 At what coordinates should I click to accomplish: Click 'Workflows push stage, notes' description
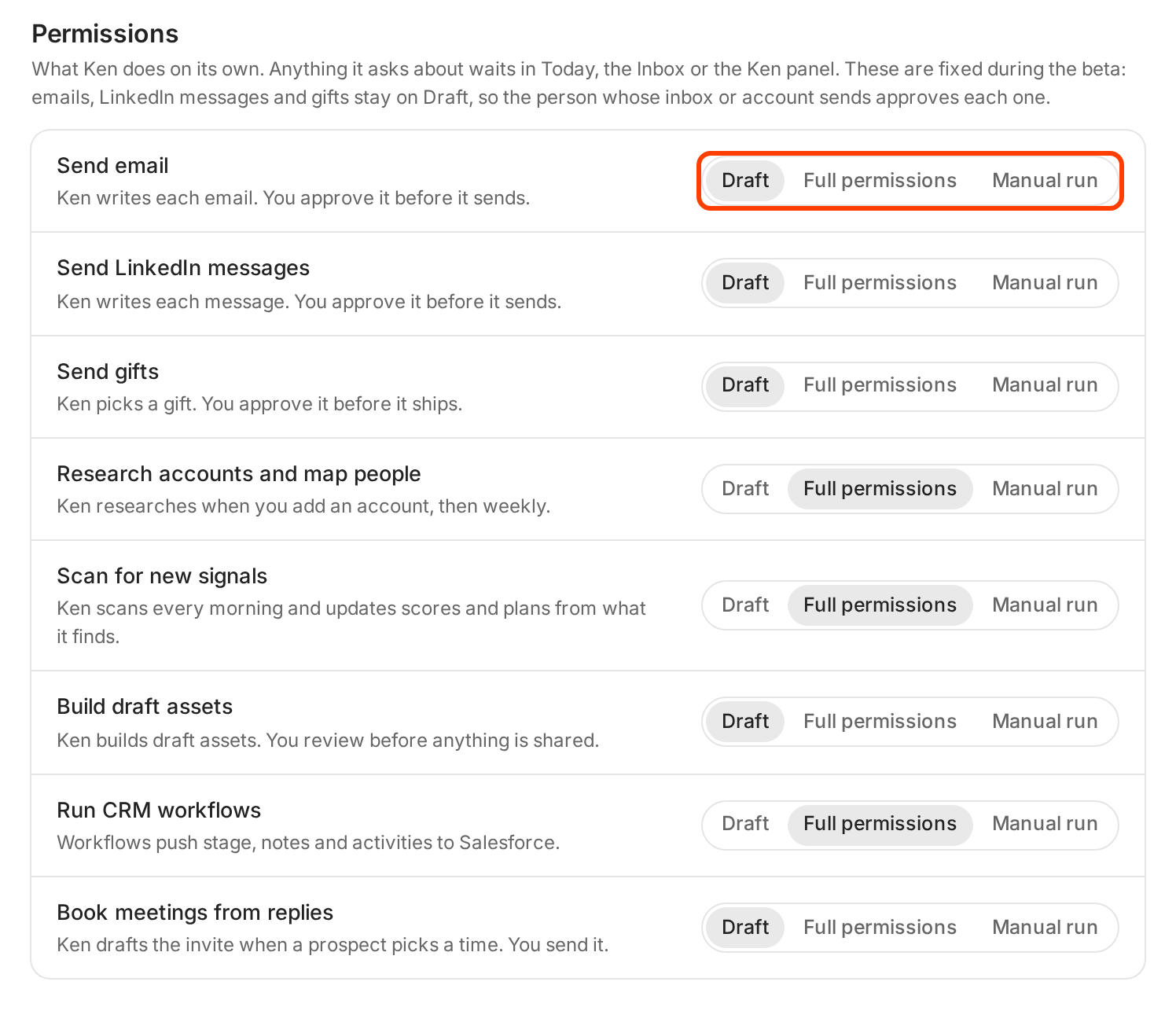308,843
